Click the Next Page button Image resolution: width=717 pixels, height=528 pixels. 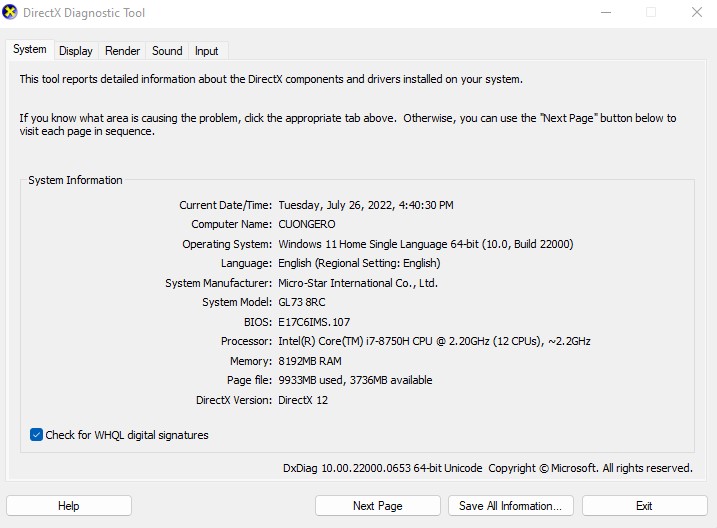pos(378,506)
